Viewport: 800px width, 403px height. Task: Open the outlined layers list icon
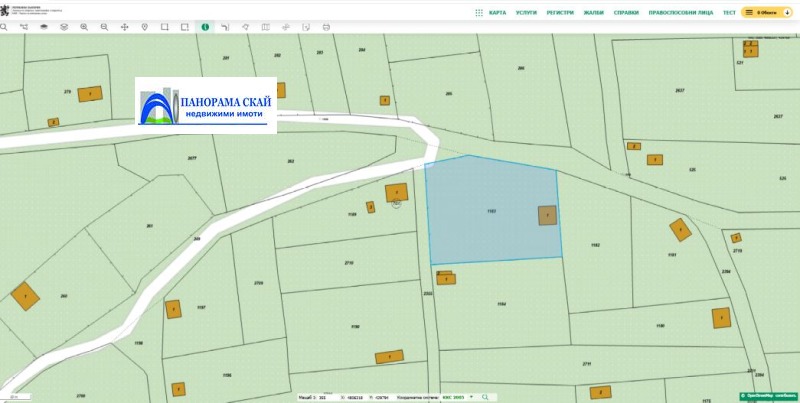(x=64, y=27)
